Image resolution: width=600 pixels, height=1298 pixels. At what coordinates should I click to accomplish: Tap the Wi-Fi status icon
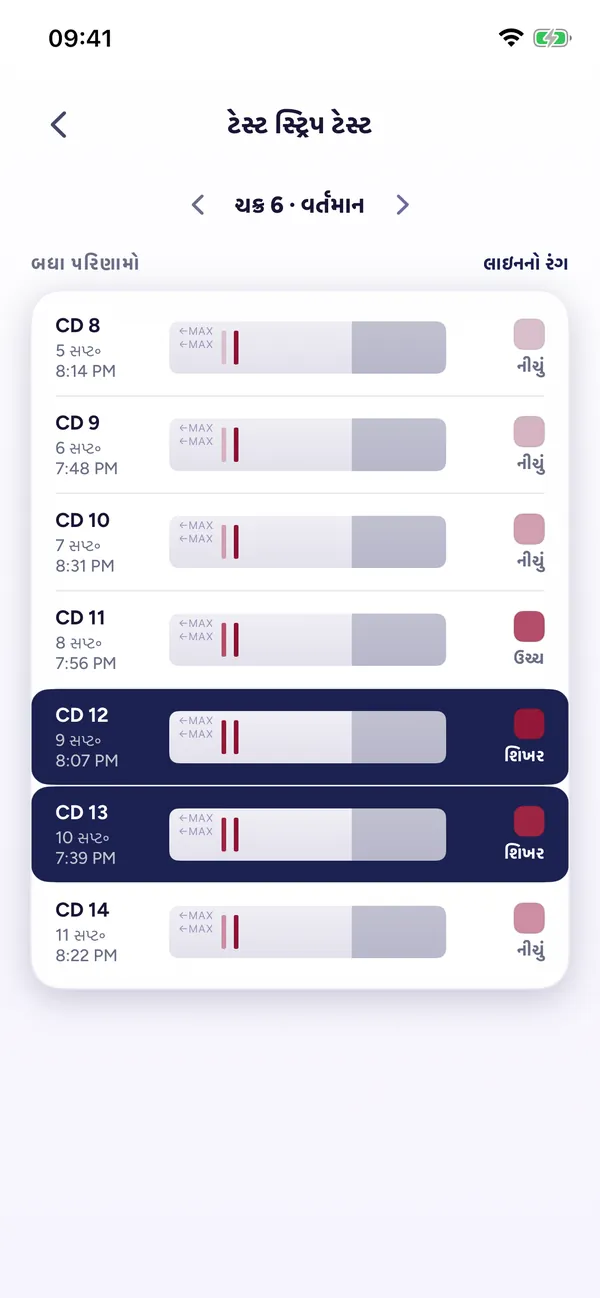point(511,38)
